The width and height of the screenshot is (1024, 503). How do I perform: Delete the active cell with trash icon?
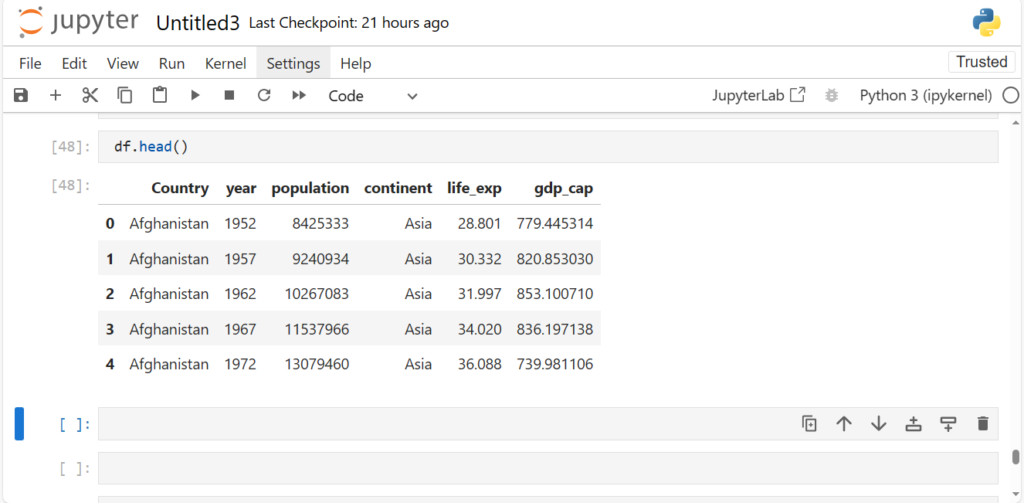982,424
